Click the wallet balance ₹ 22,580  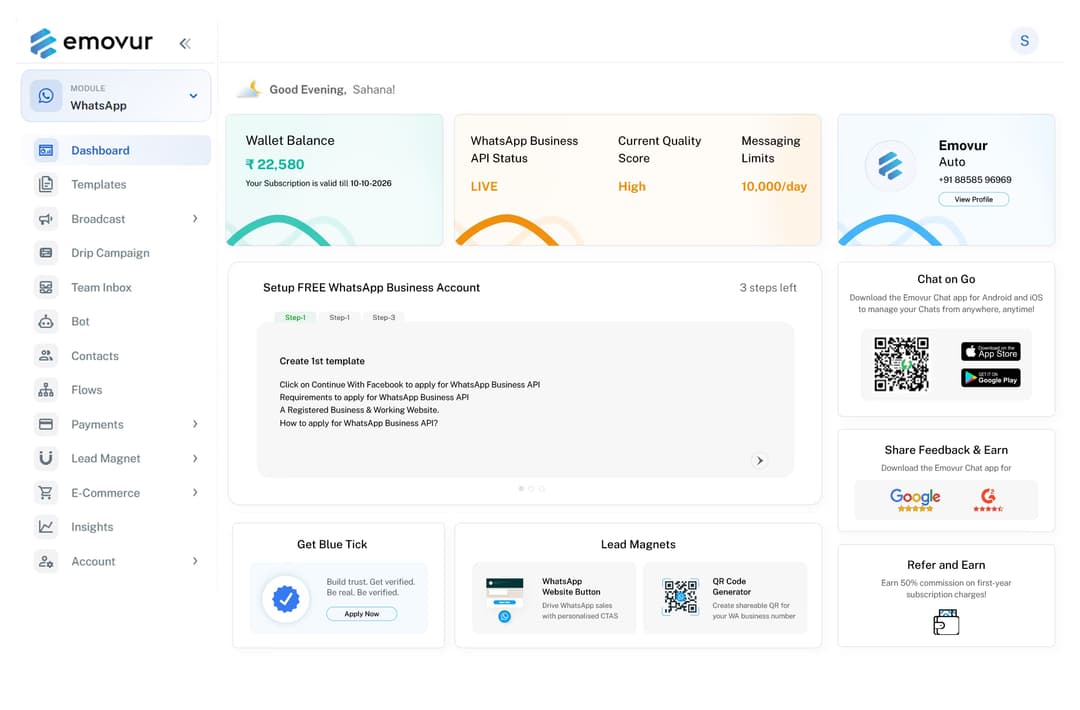[275, 164]
